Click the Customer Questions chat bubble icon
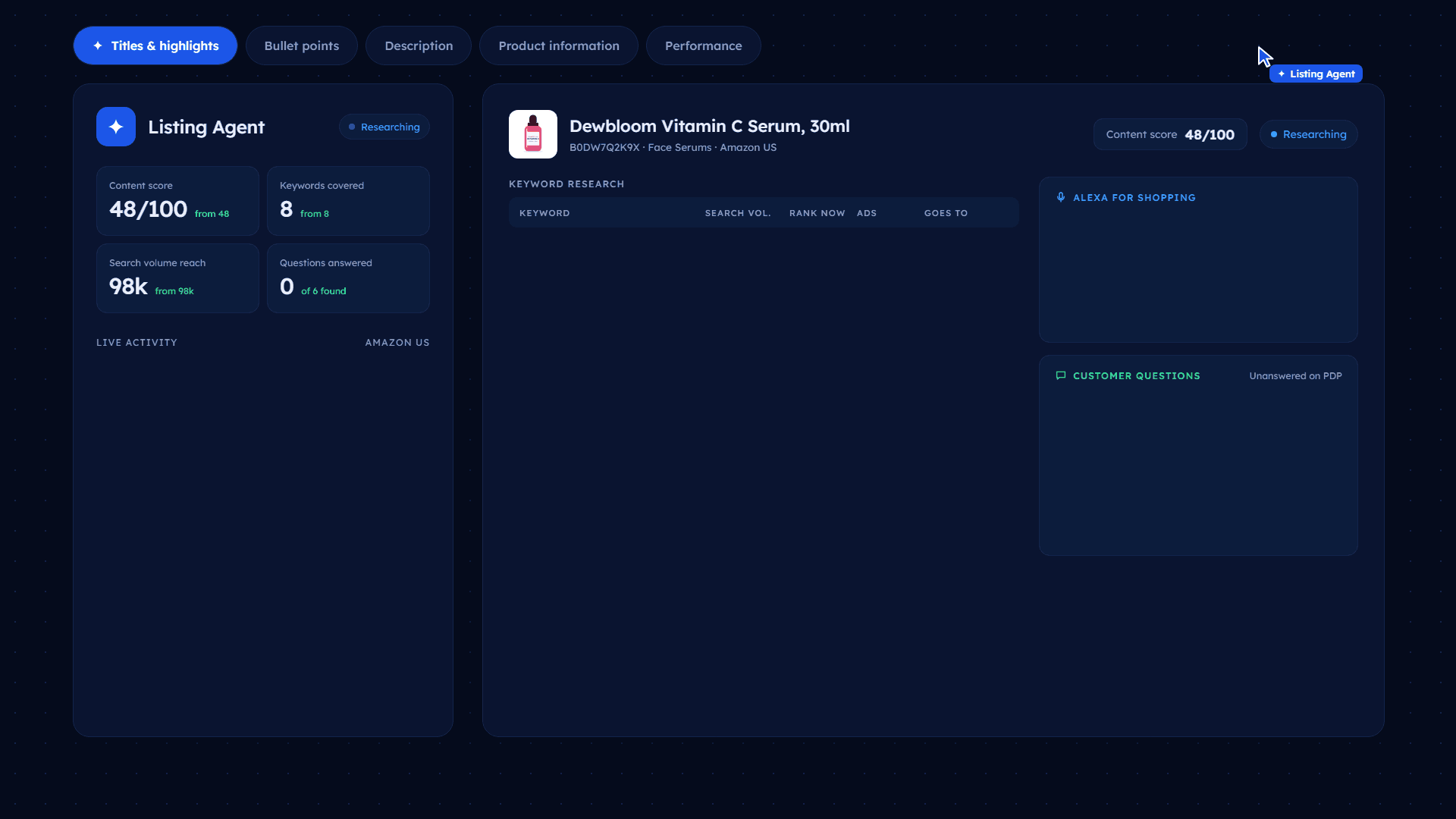The image size is (1456, 819). [1061, 375]
